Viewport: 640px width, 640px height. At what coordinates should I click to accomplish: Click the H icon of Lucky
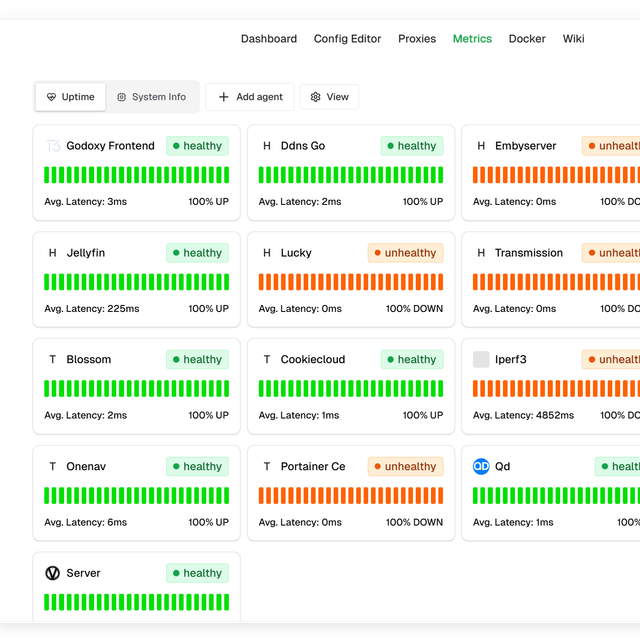pos(267,253)
